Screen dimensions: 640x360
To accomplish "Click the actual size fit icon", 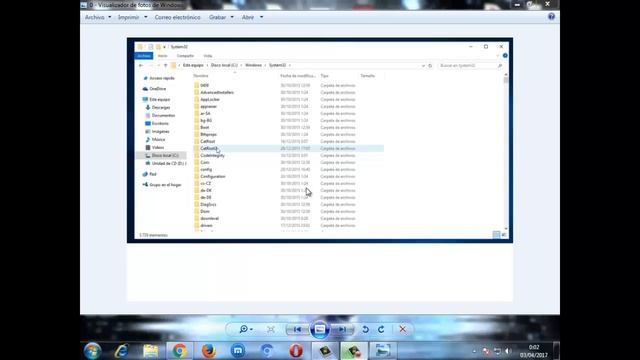I will pyautogui.click(x=271, y=329).
